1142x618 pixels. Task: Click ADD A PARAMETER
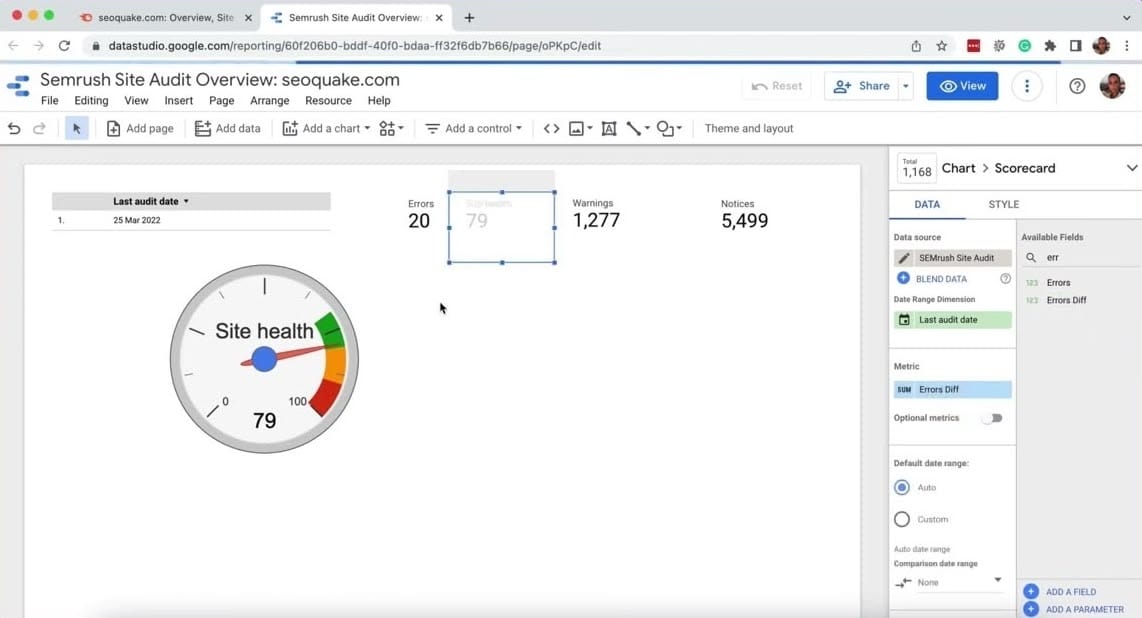[x=1074, y=609]
